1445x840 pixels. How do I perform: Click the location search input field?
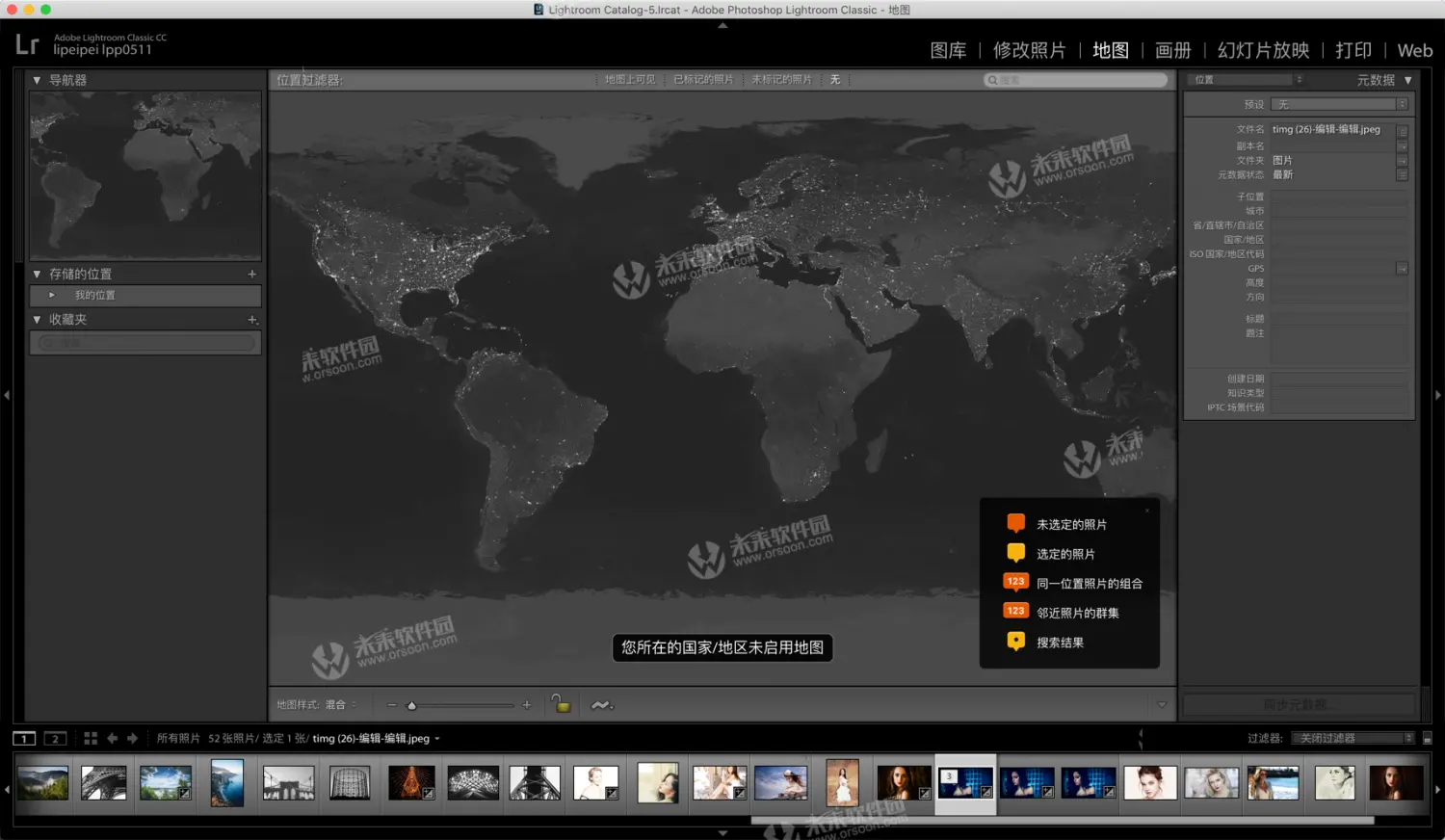1075,80
